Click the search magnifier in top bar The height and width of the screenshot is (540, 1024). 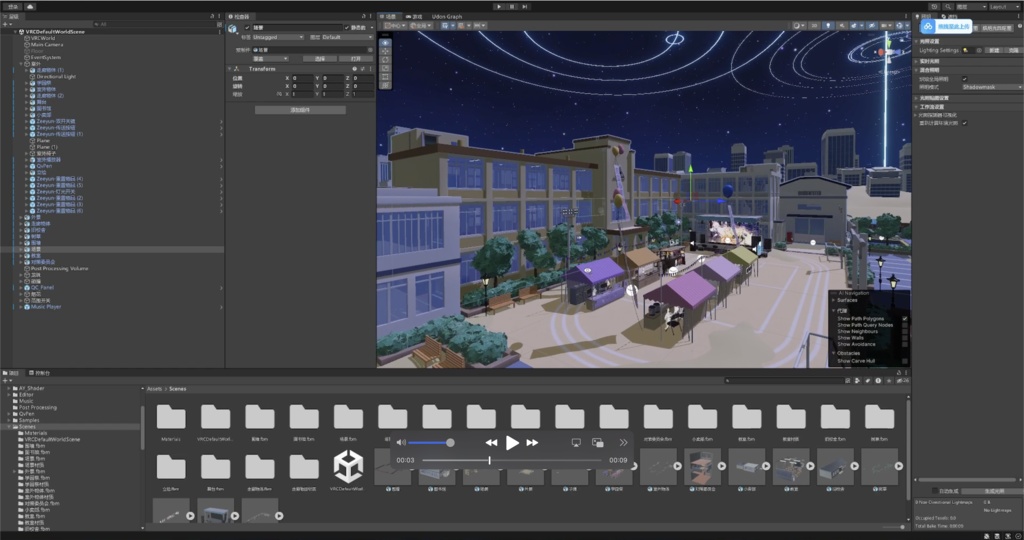click(x=948, y=7)
